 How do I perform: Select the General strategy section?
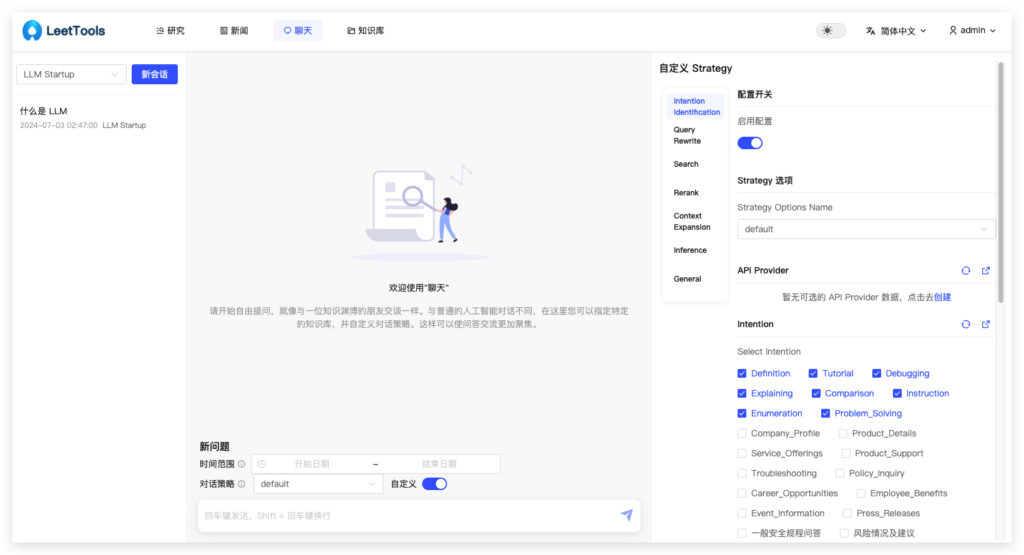pyautogui.click(x=687, y=279)
